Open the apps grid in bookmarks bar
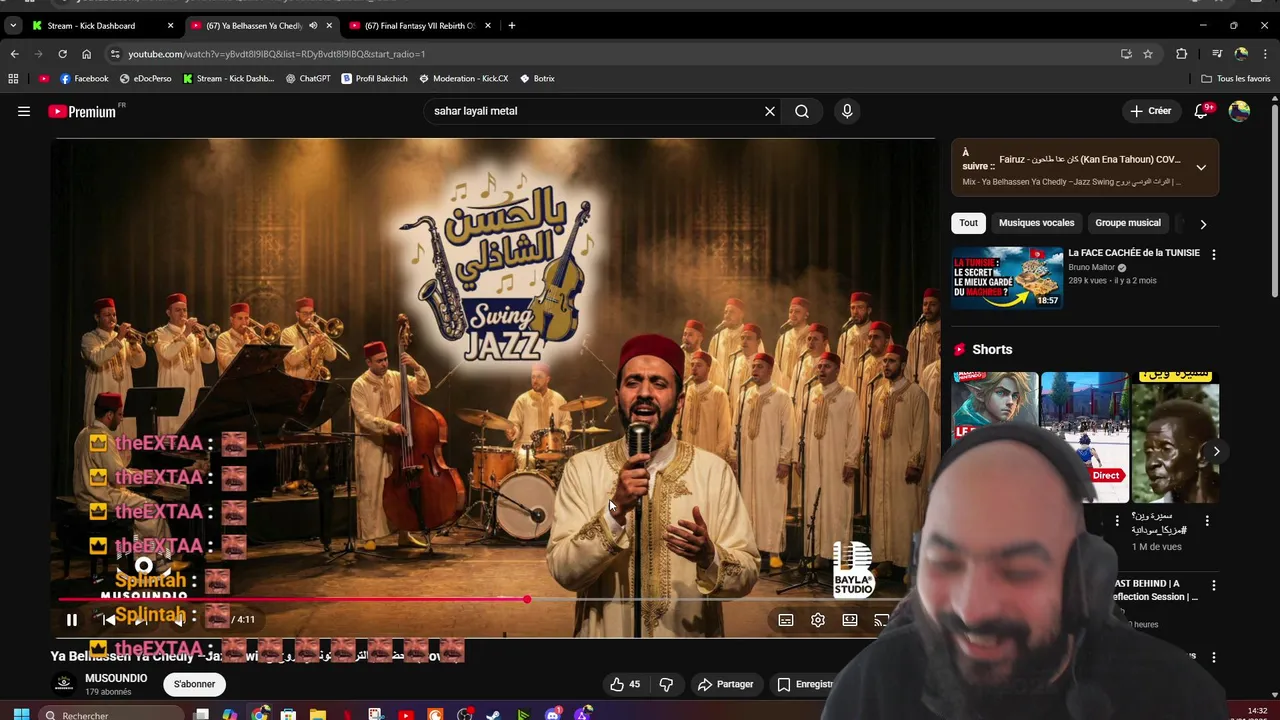The width and height of the screenshot is (1280, 720). point(13,78)
